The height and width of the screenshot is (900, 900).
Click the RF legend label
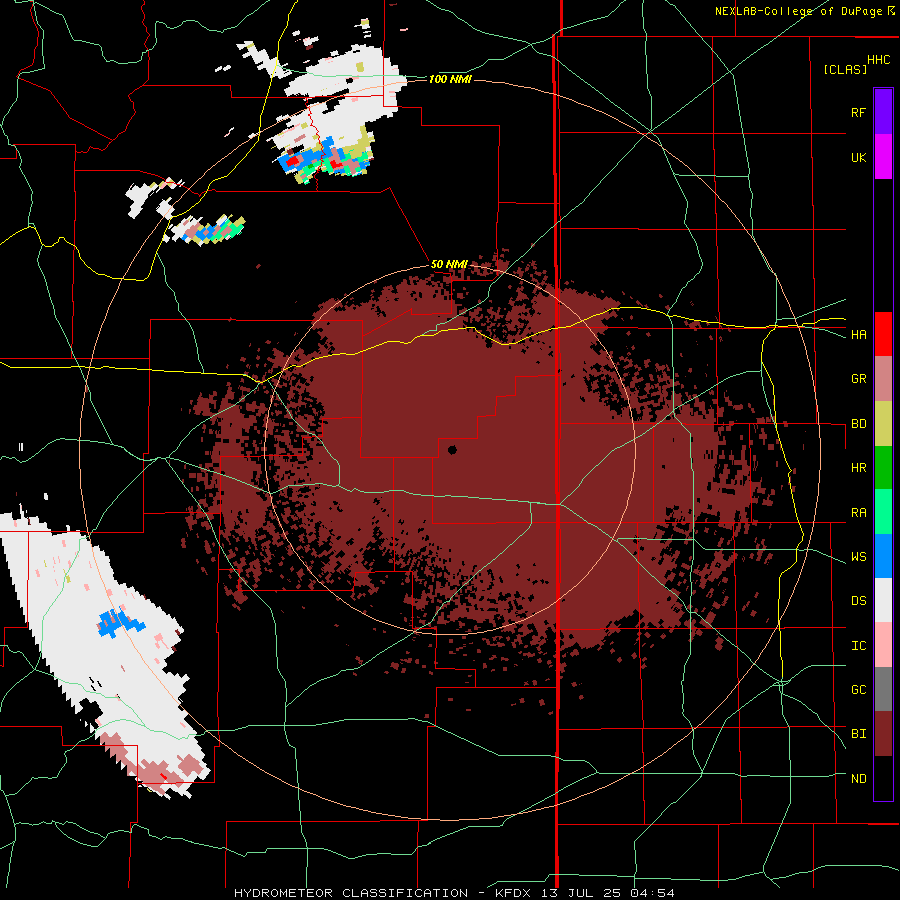click(x=858, y=112)
